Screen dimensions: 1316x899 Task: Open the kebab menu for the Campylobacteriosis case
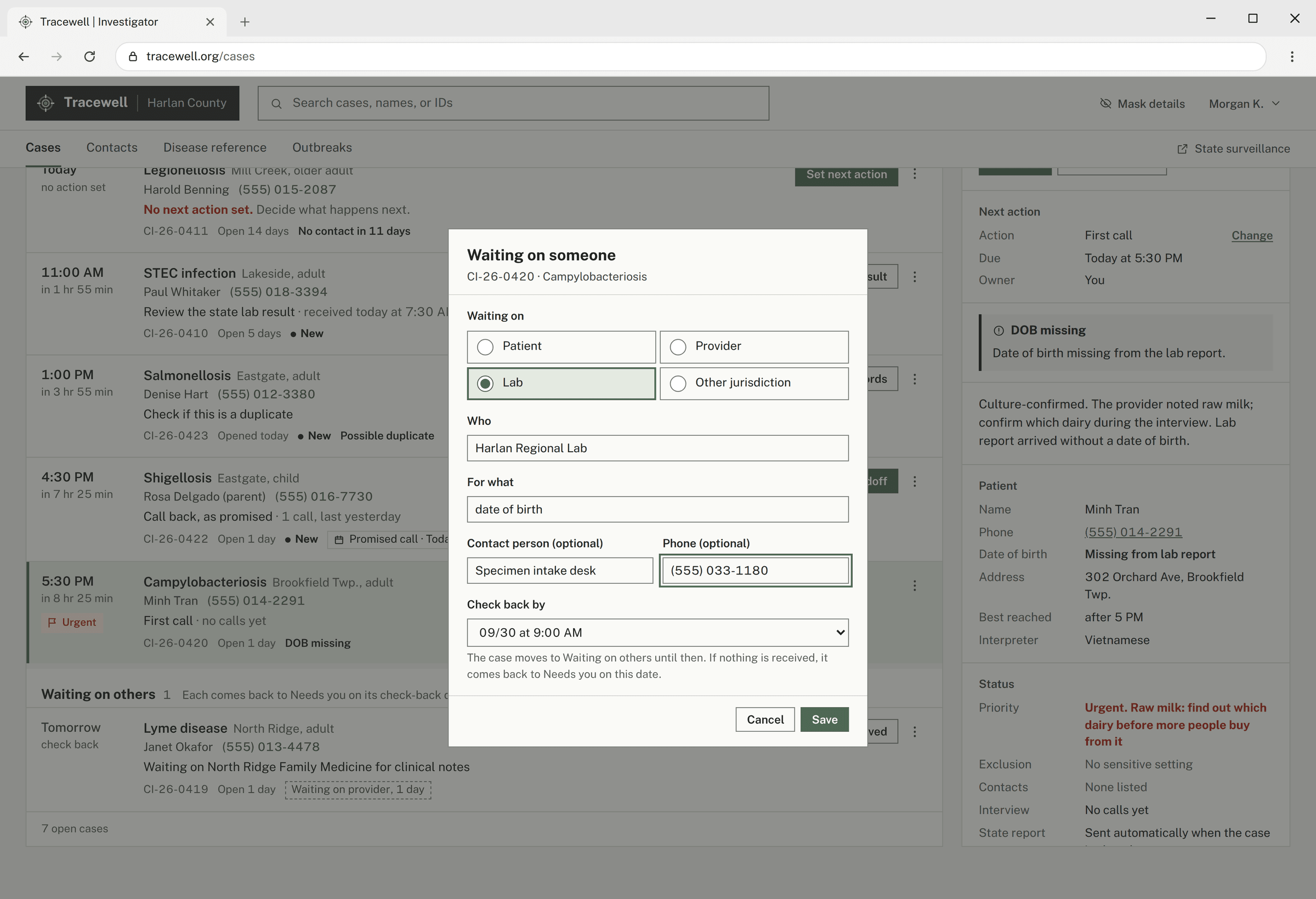pyautogui.click(x=915, y=586)
